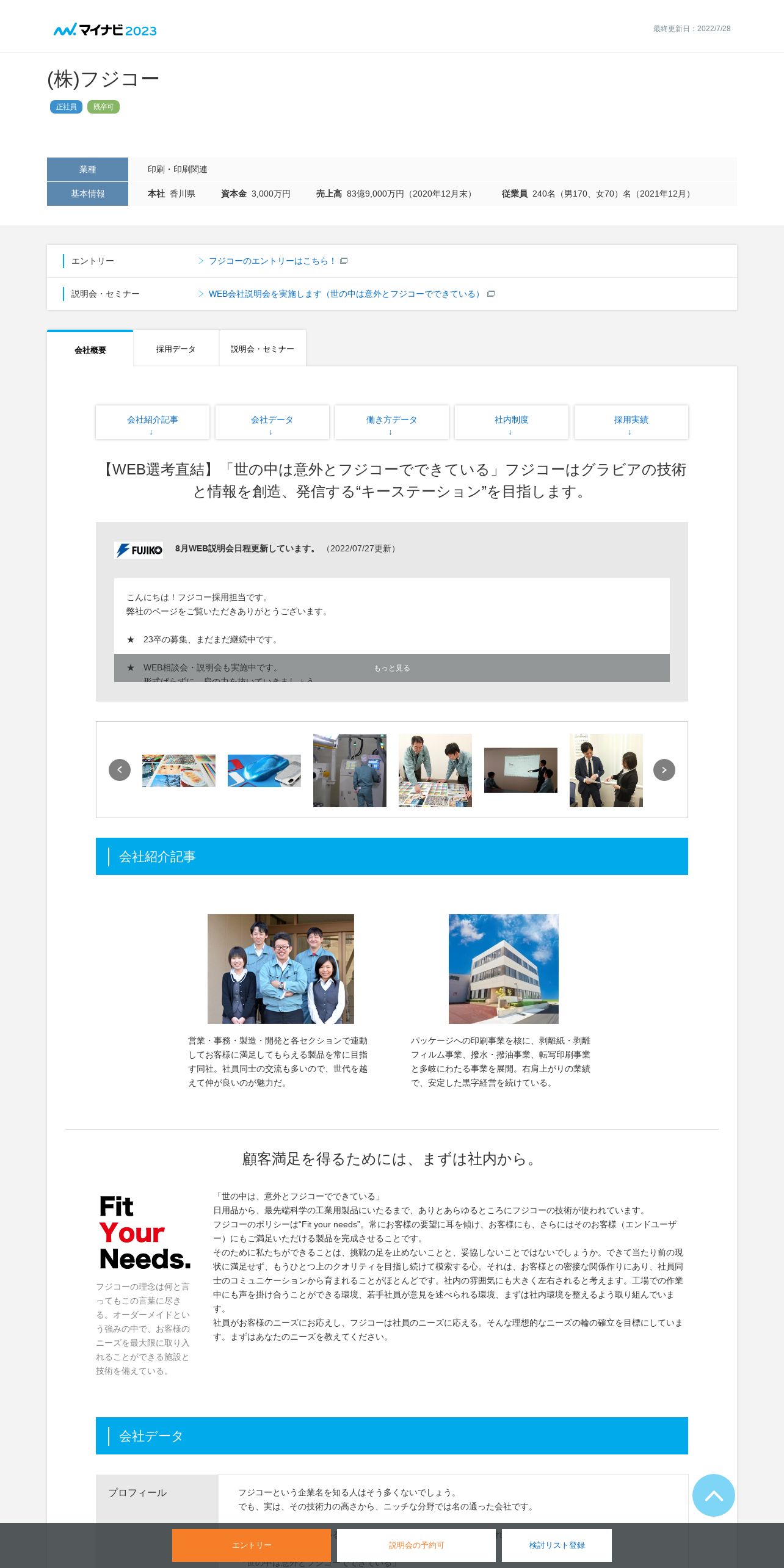Click the 【WEB選考直結】 headline text

tap(392, 481)
